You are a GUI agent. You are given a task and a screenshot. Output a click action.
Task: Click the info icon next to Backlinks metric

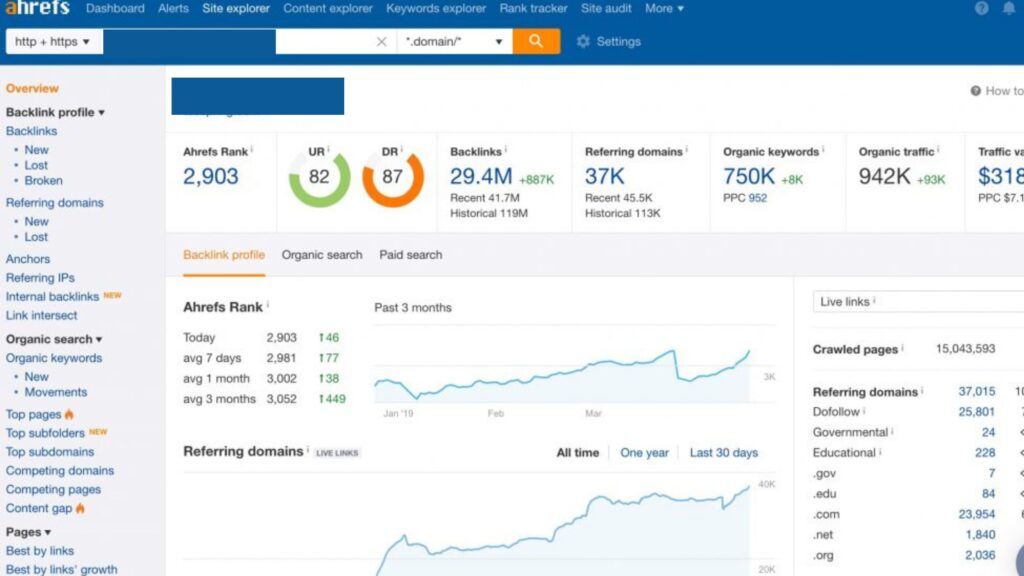click(505, 150)
